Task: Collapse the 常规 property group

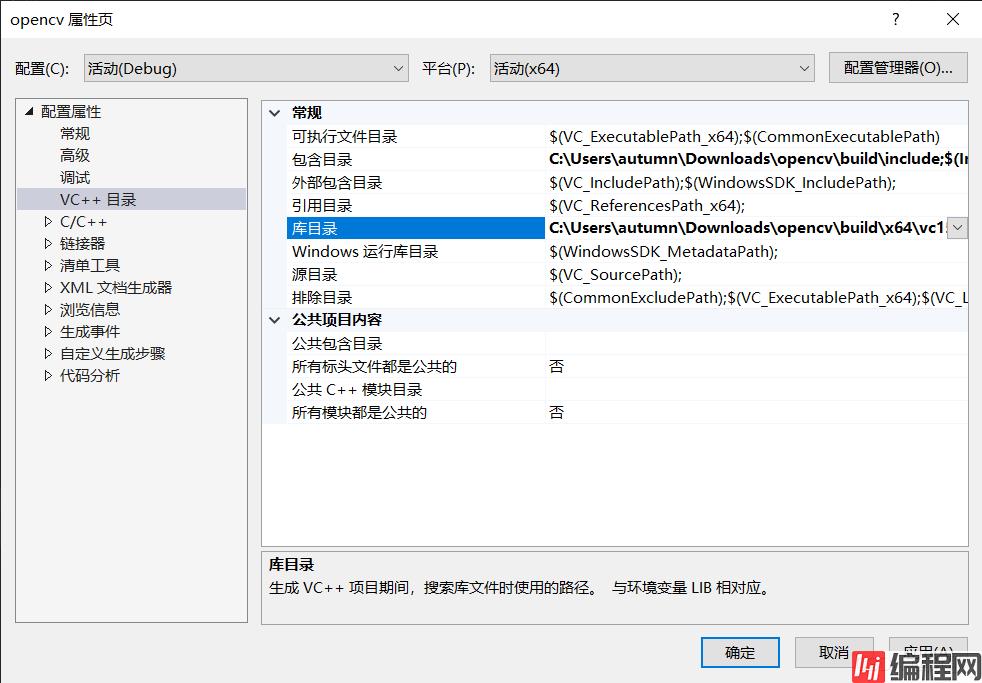Action: point(275,113)
